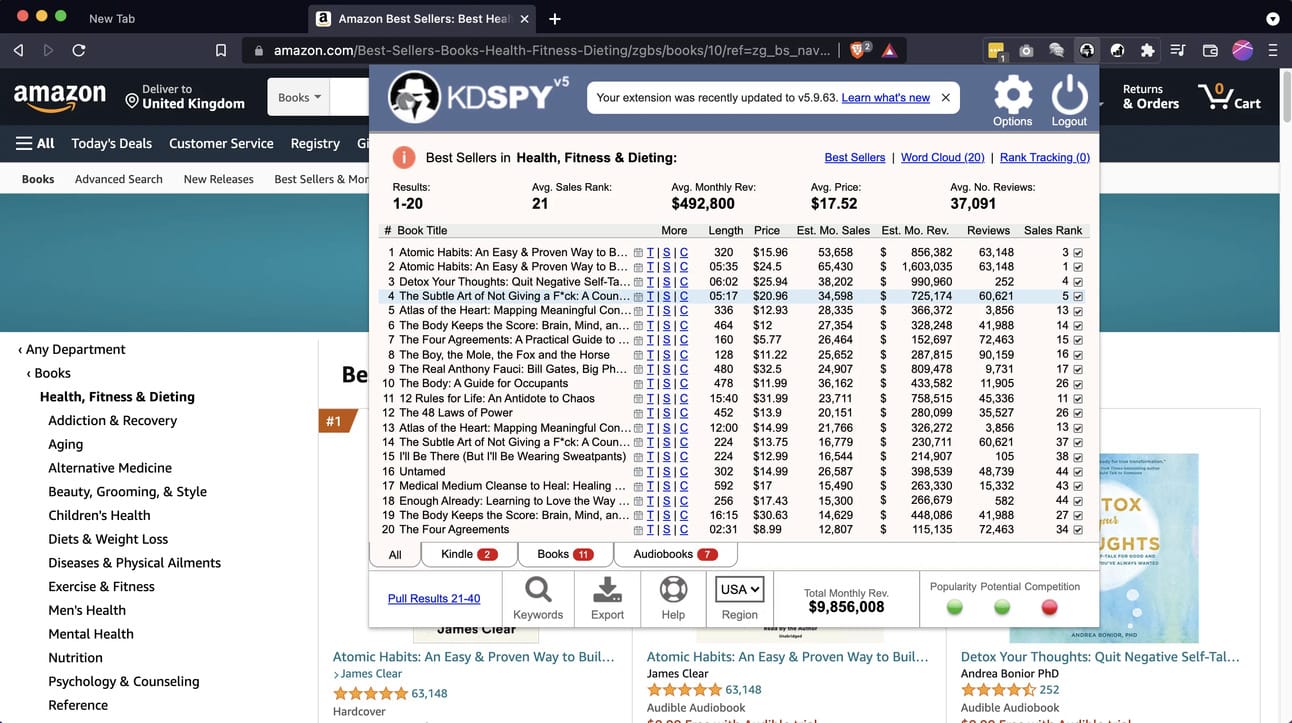
Task: Open the Amazon All hamburger menu
Action: tap(35, 143)
